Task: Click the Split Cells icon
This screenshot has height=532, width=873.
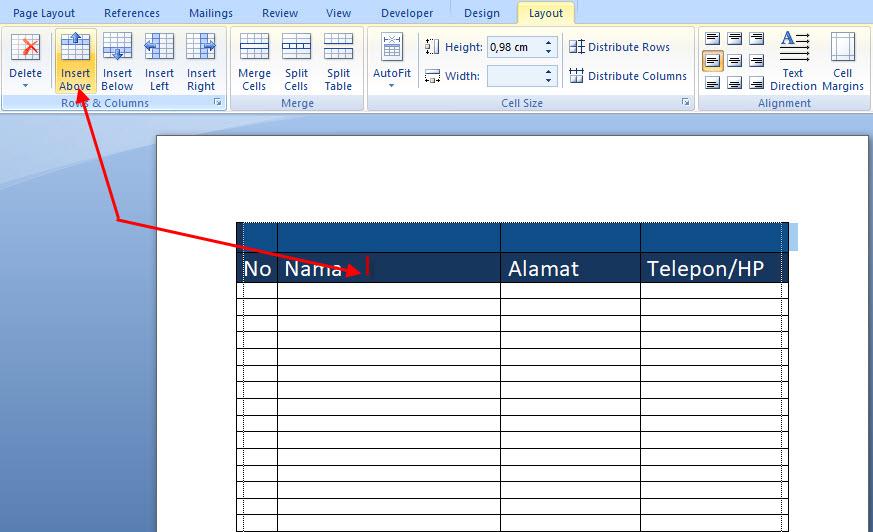Action: click(296, 47)
